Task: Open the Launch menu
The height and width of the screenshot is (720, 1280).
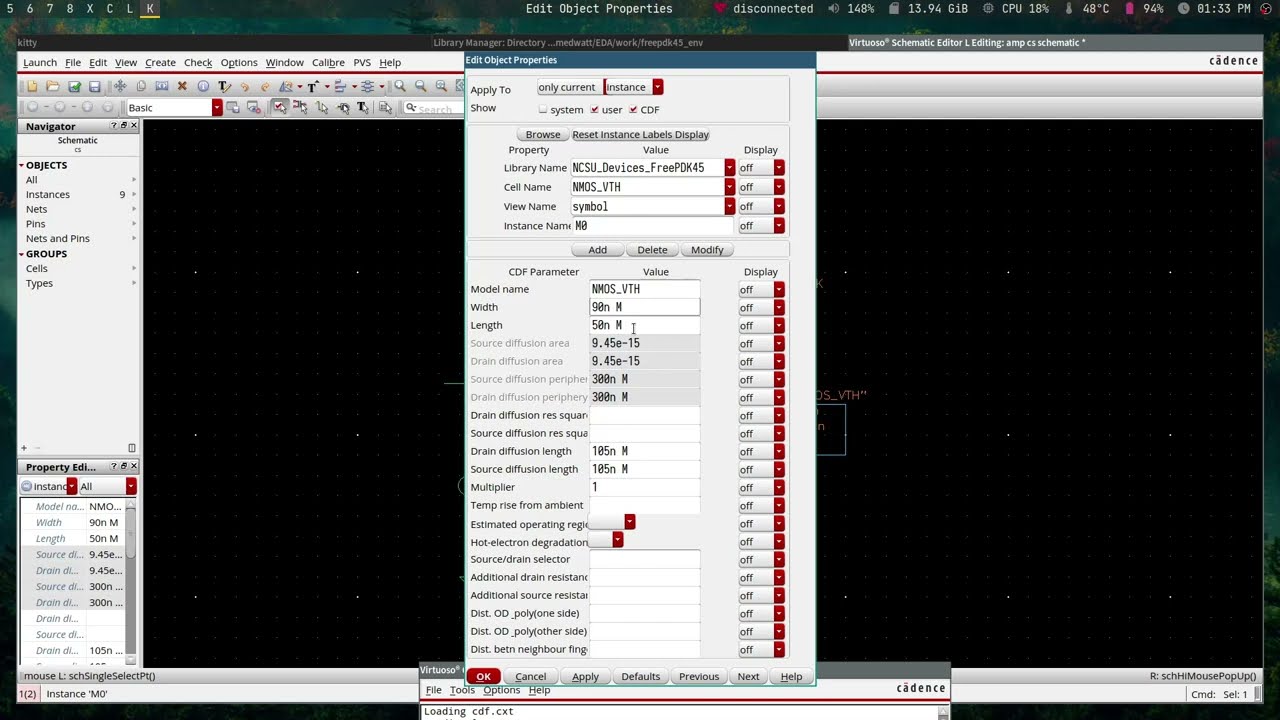Action: [40, 62]
